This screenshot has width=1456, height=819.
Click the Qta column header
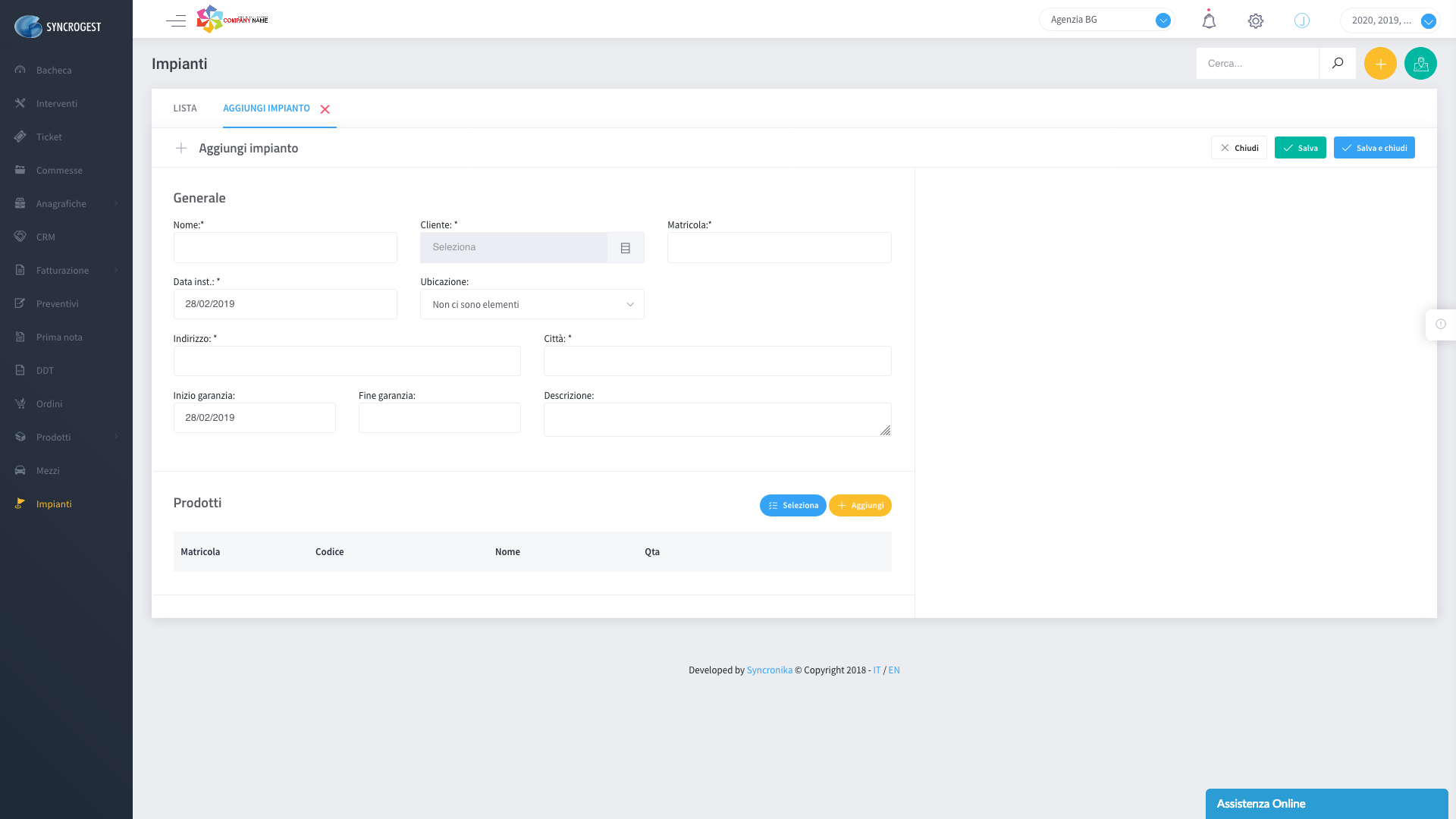point(652,552)
